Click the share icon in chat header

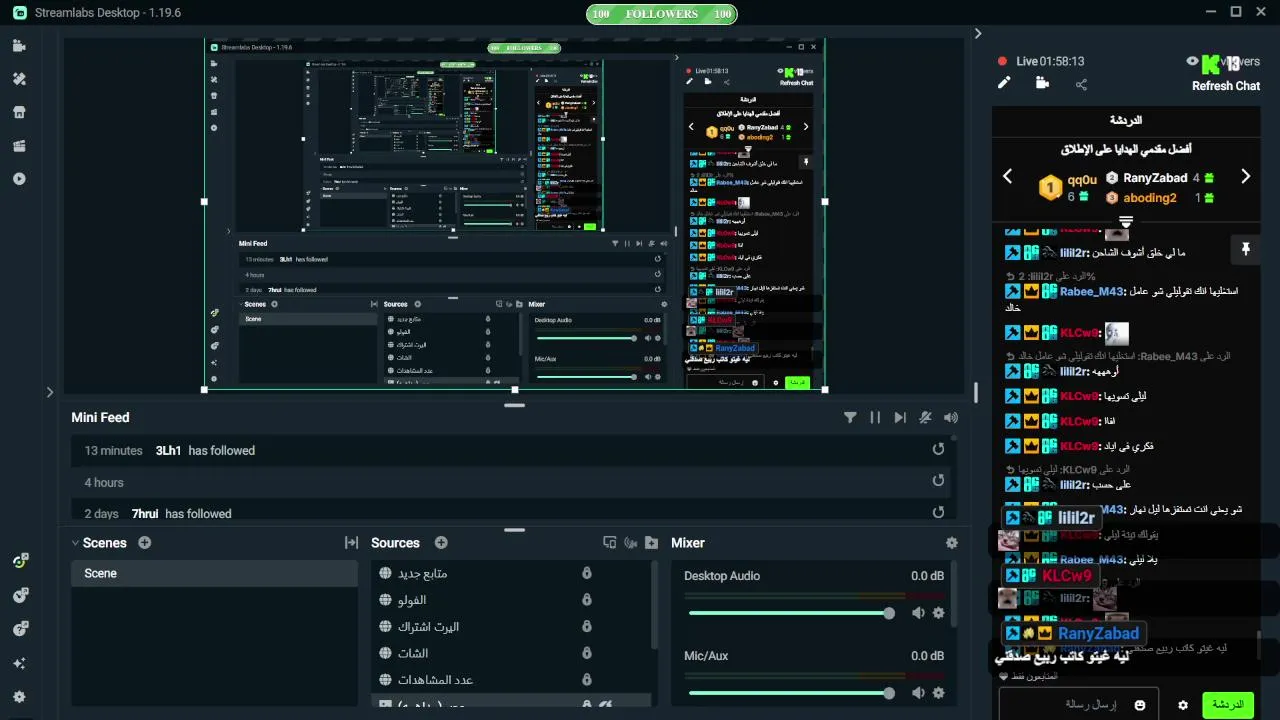1081,84
